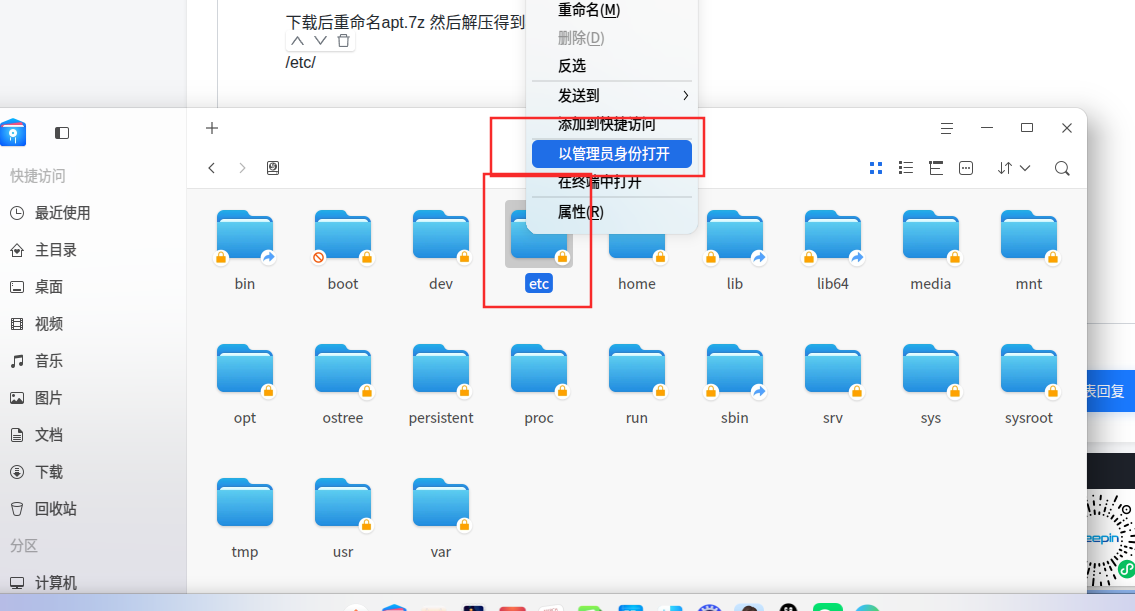Switch to list view
Viewport: 1135px width, 611px height.
(x=906, y=168)
